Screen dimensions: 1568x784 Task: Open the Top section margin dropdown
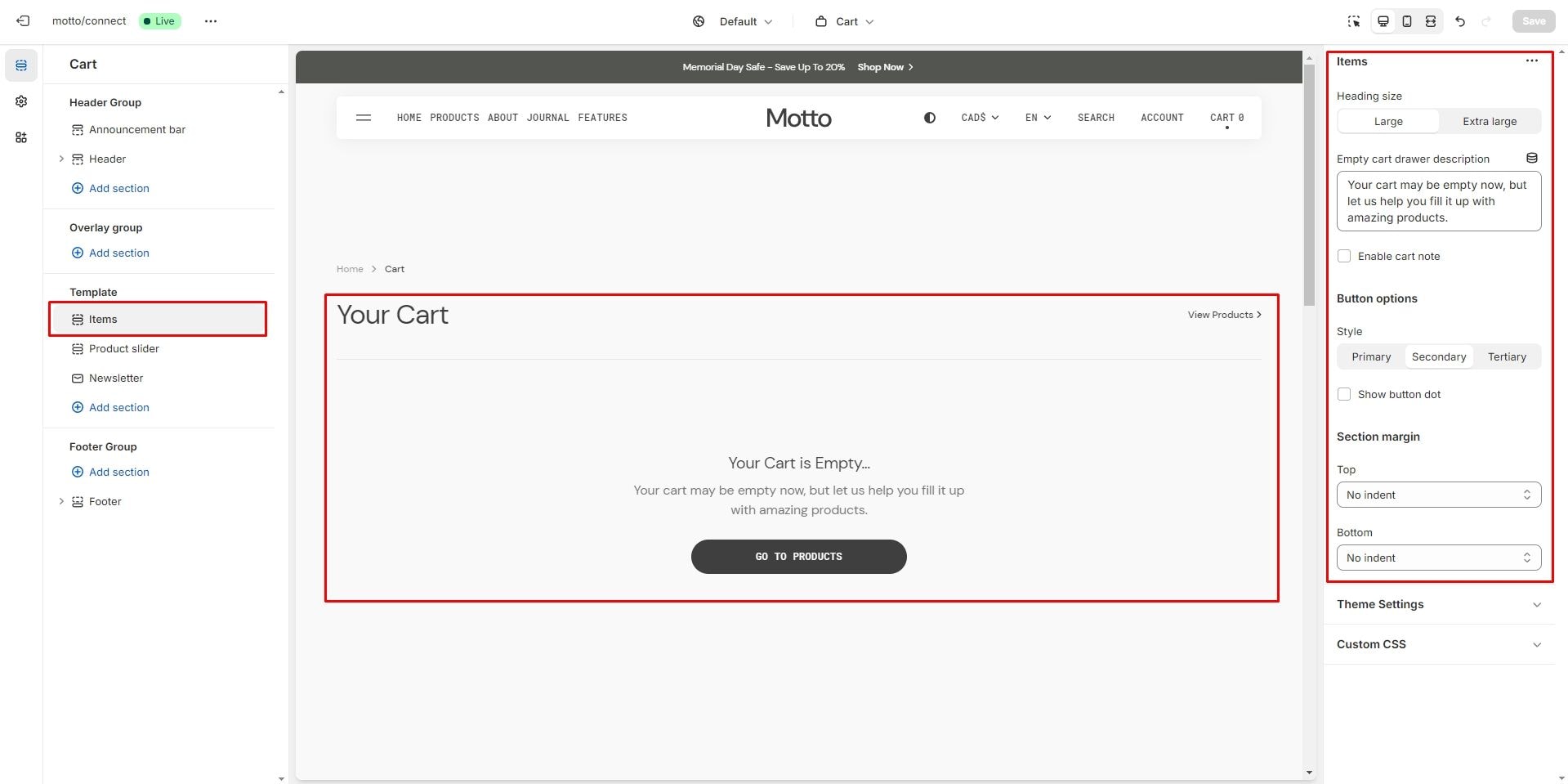pyautogui.click(x=1438, y=495)
